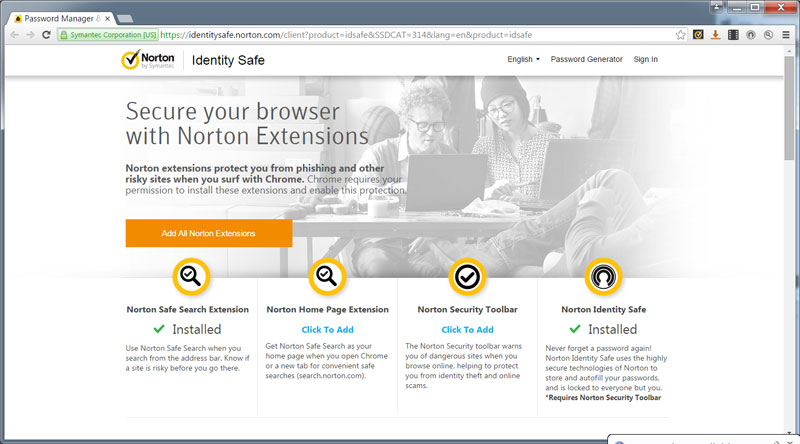Screen dimensions: 800x444
Task: Open the grey Identity Safe extension icon in the toolbar
Action: click(751, 35)
